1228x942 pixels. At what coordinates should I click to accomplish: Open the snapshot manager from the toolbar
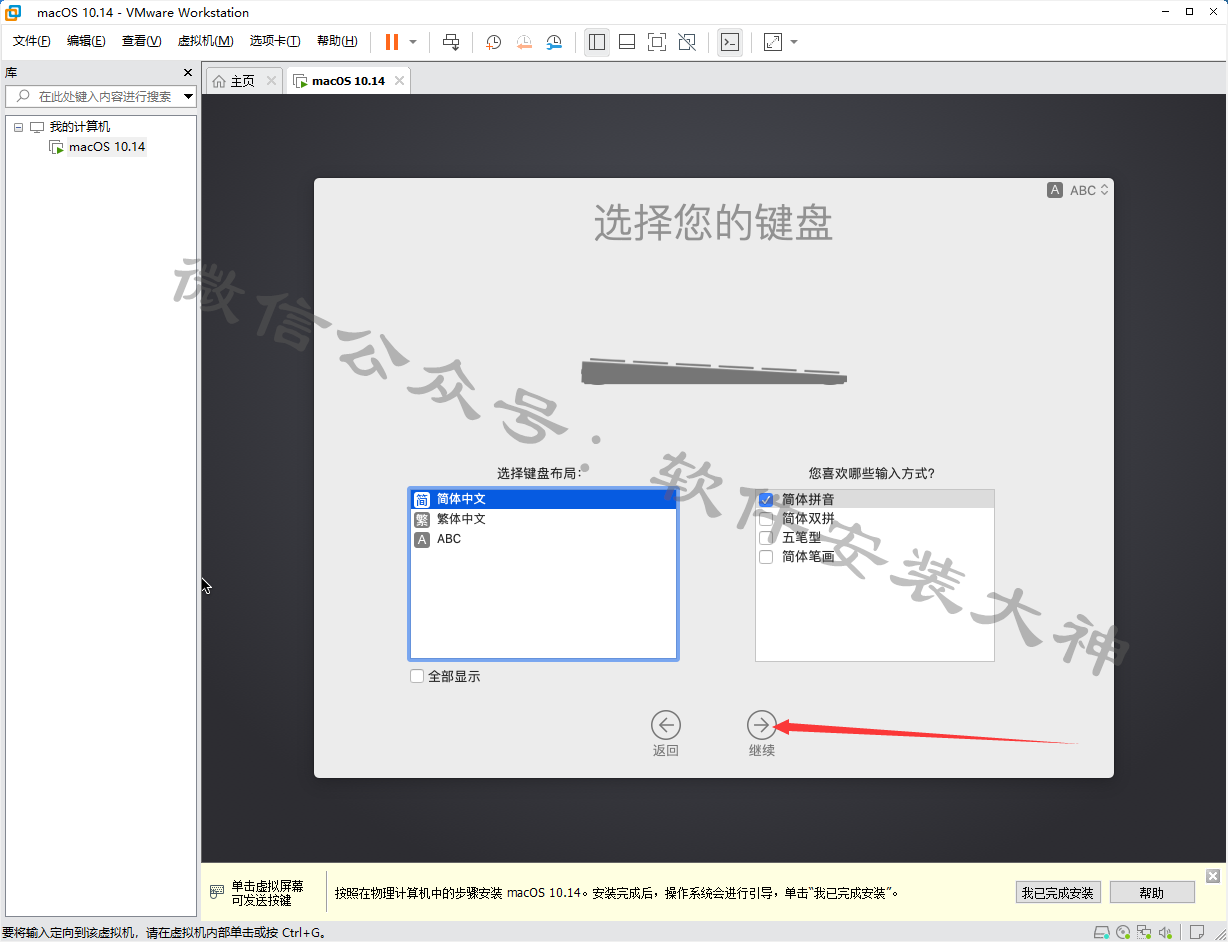(x=554, y=42)
